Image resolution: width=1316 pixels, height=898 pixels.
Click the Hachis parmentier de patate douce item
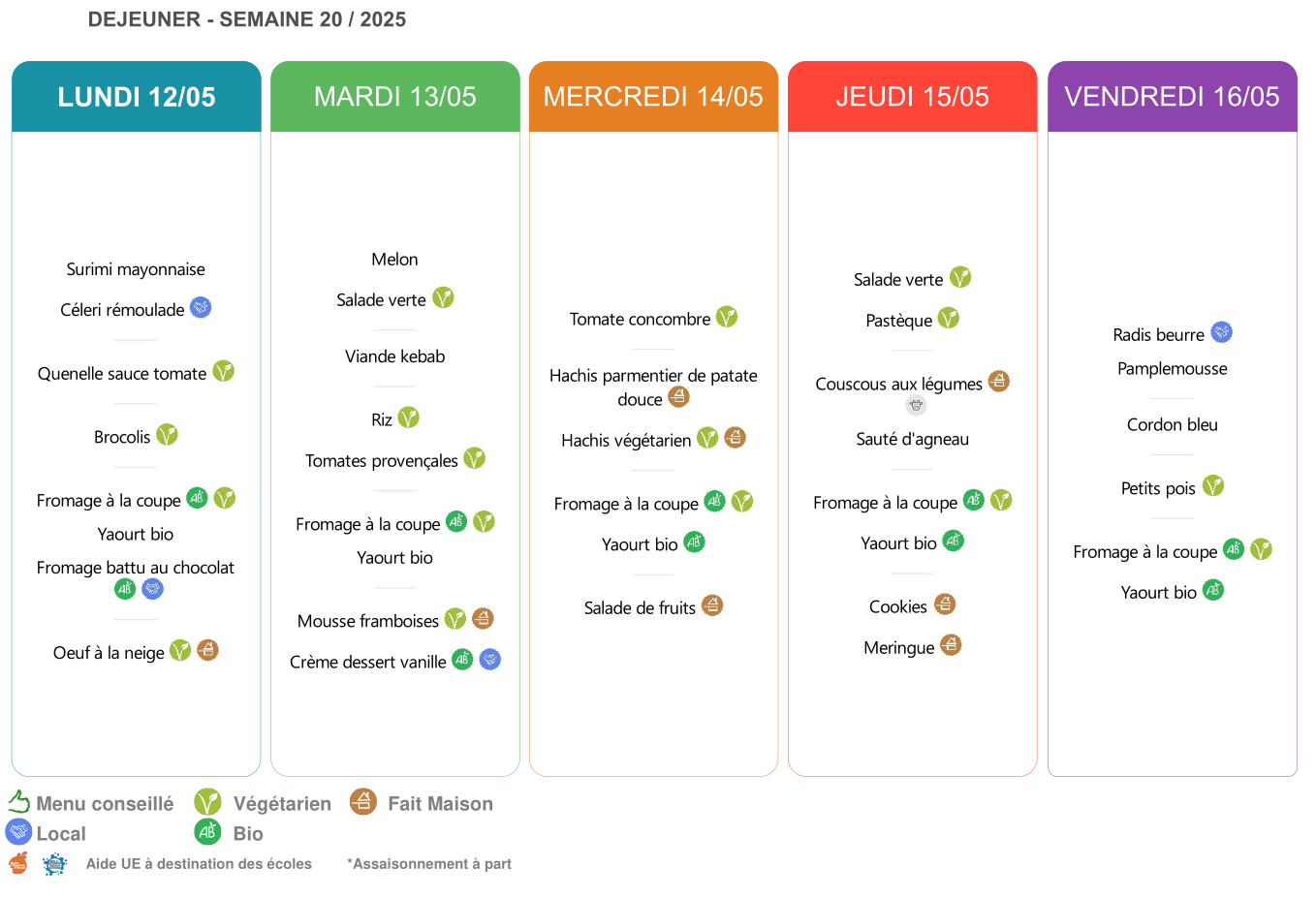(x=653, y=387)
